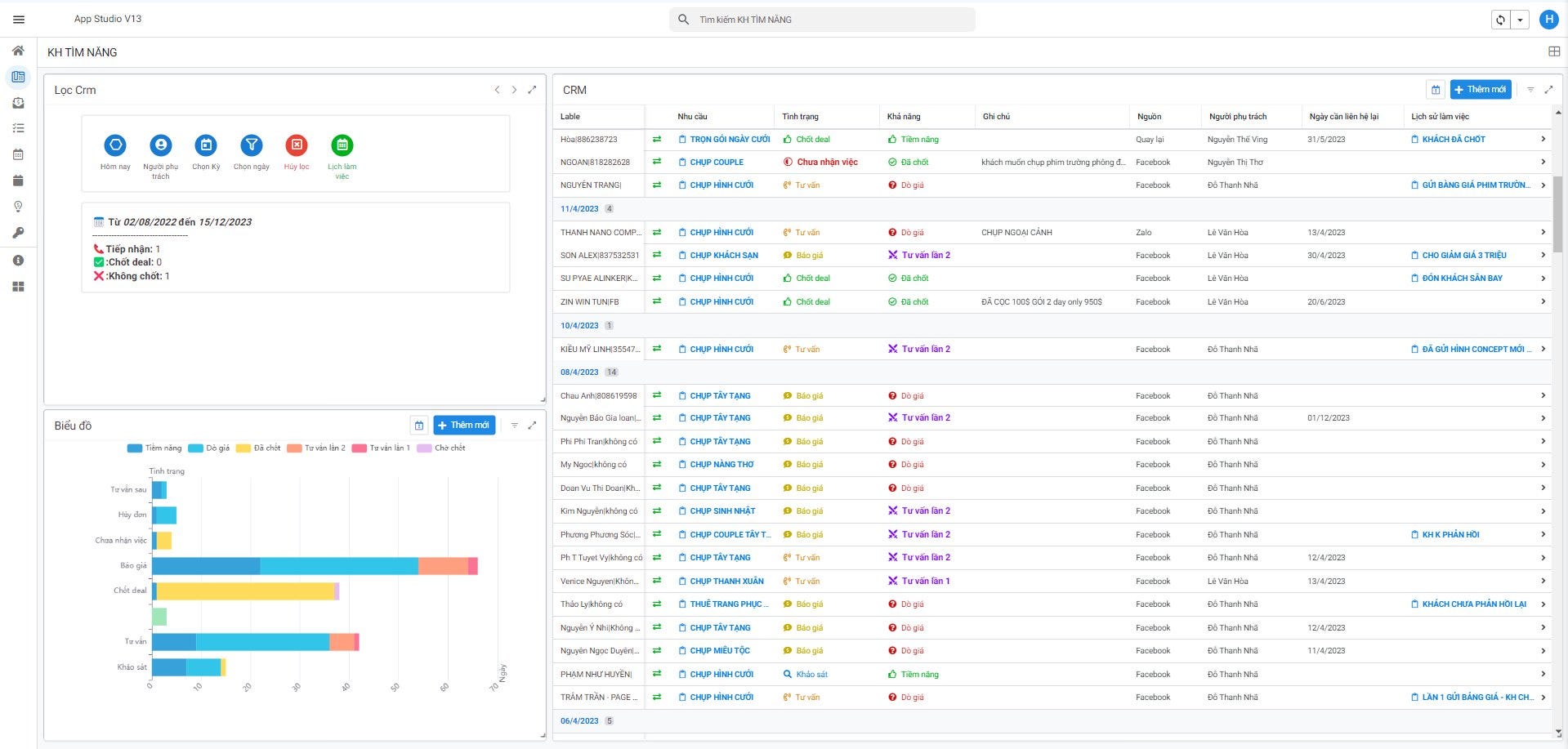1568x749 pixels.
Task: Go to the home icon in the sidebar
Action: pos(18,51)
